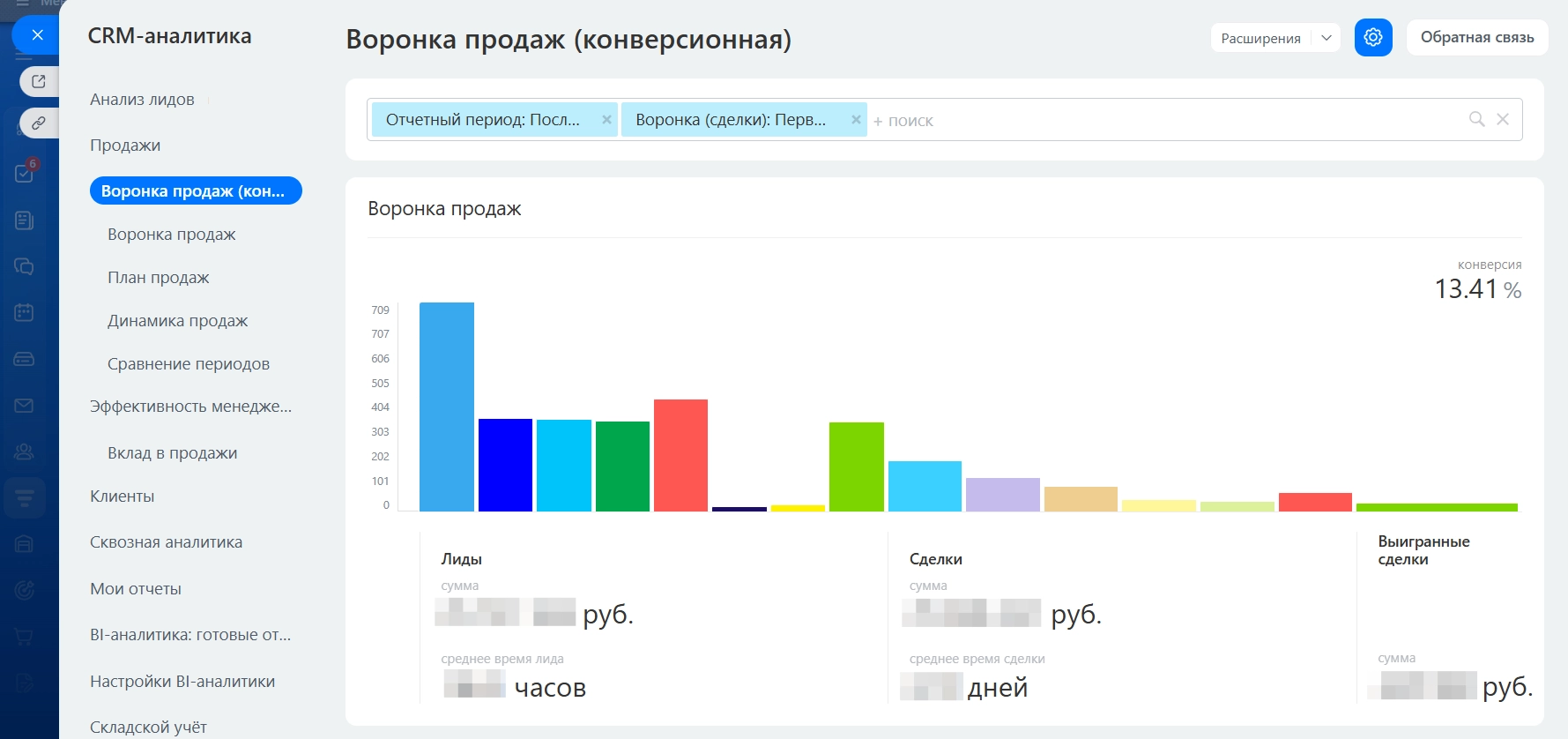Open the План продаж report
The width and height of the screenshot is (1568, 739).
point(159,278)
